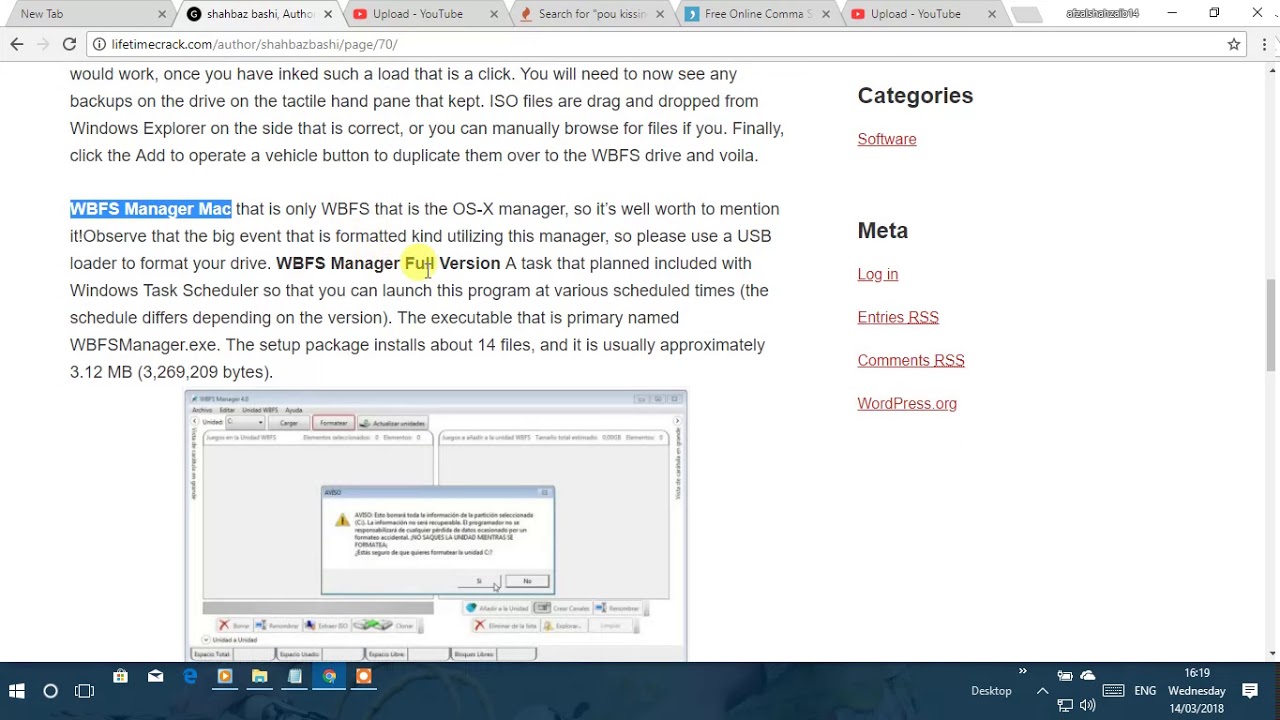Click the forward navigation arrow

click(43, 44)
